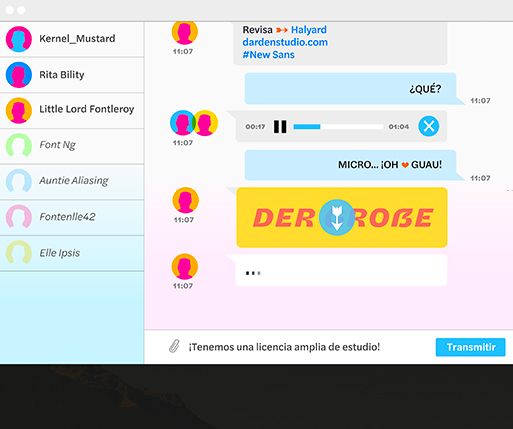The image size is (513, 429).
Task: Click Fontenlle42's pink avatar icon
Action: 19,216
